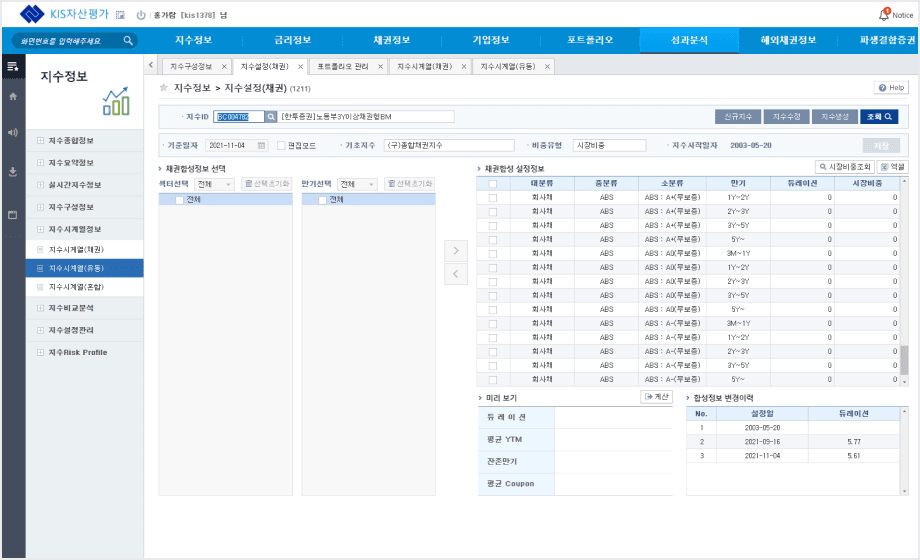Check the row ABS : A+(무보증) 5Y~

click(x=493, y=240)
